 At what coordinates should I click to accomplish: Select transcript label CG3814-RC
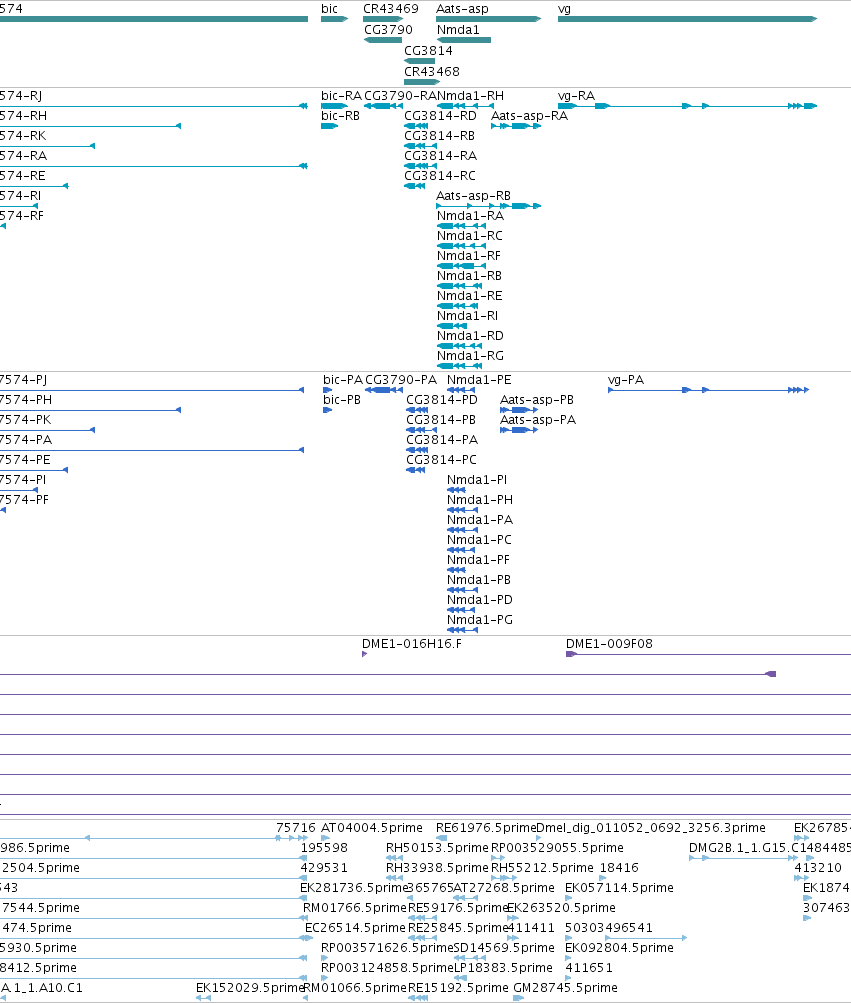tap(440, 175)
